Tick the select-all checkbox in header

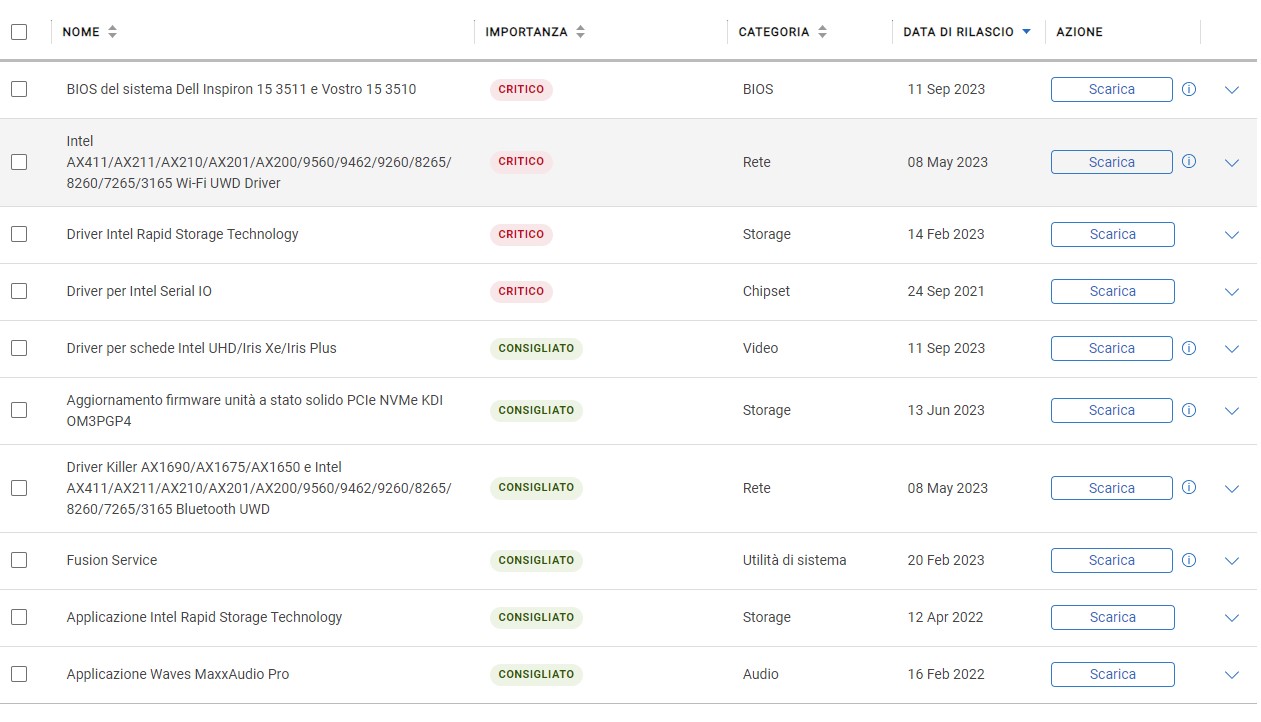click(19, 32)
